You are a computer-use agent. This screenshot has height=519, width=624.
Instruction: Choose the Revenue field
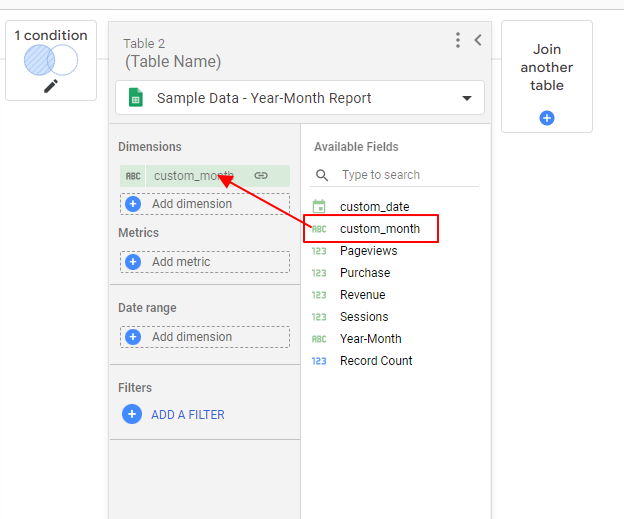(x=362, y=295)
